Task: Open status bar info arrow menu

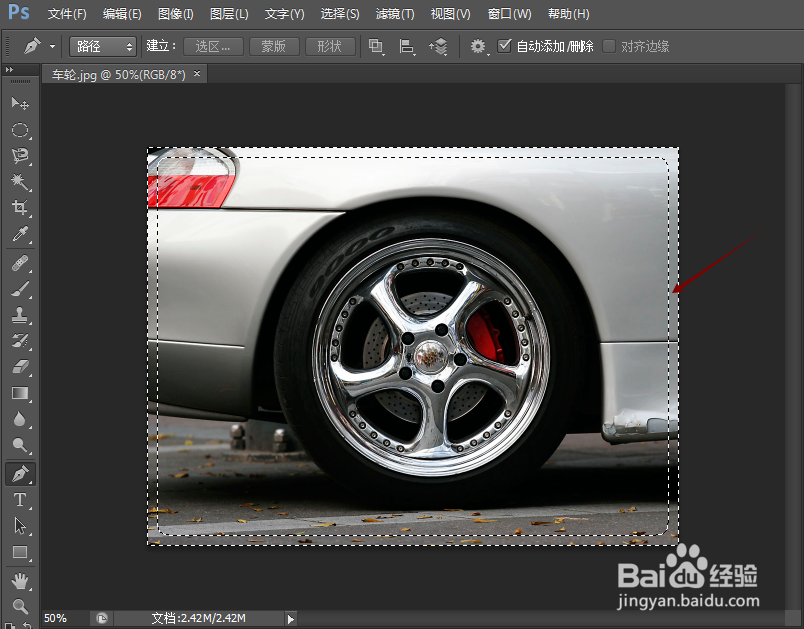Action: 291,619
